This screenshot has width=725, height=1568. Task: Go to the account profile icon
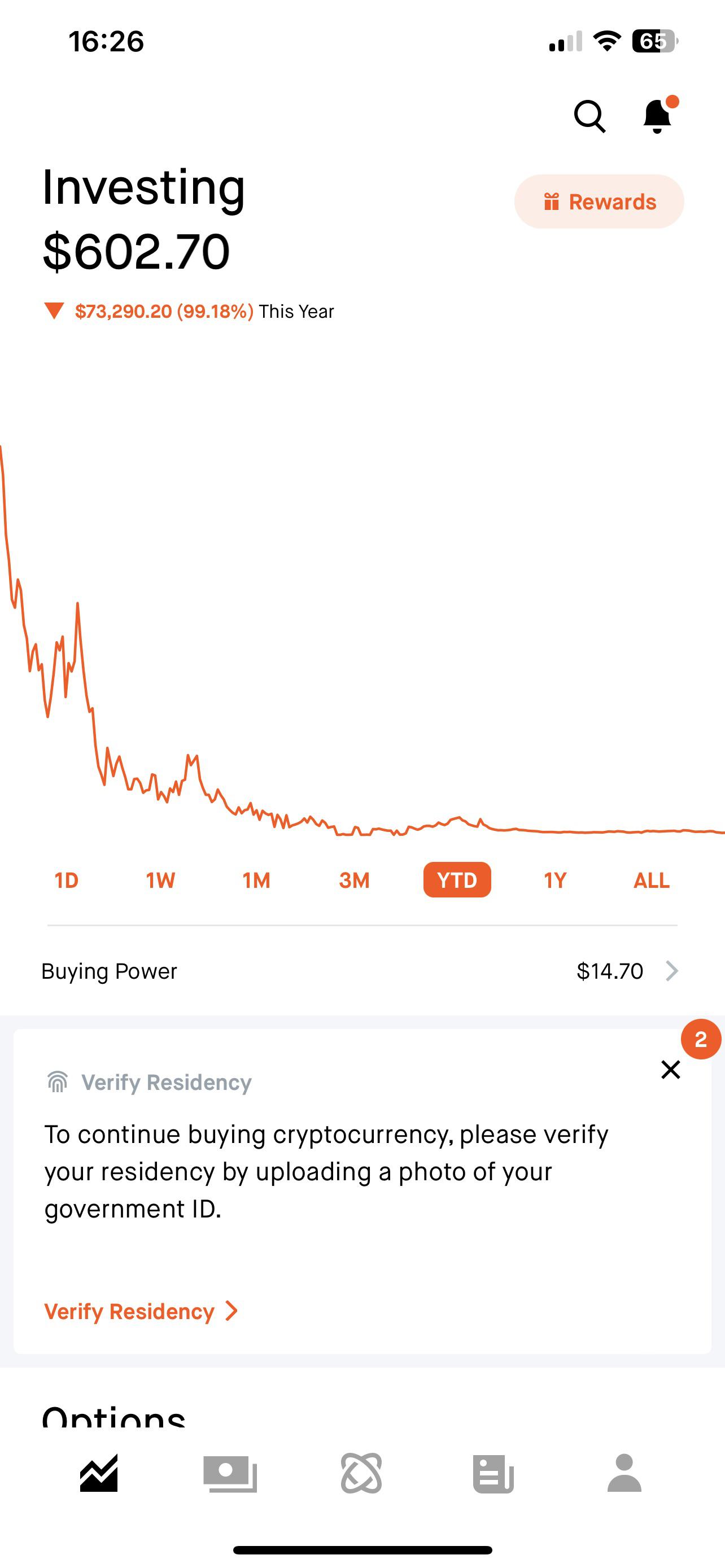[624, 1473]
